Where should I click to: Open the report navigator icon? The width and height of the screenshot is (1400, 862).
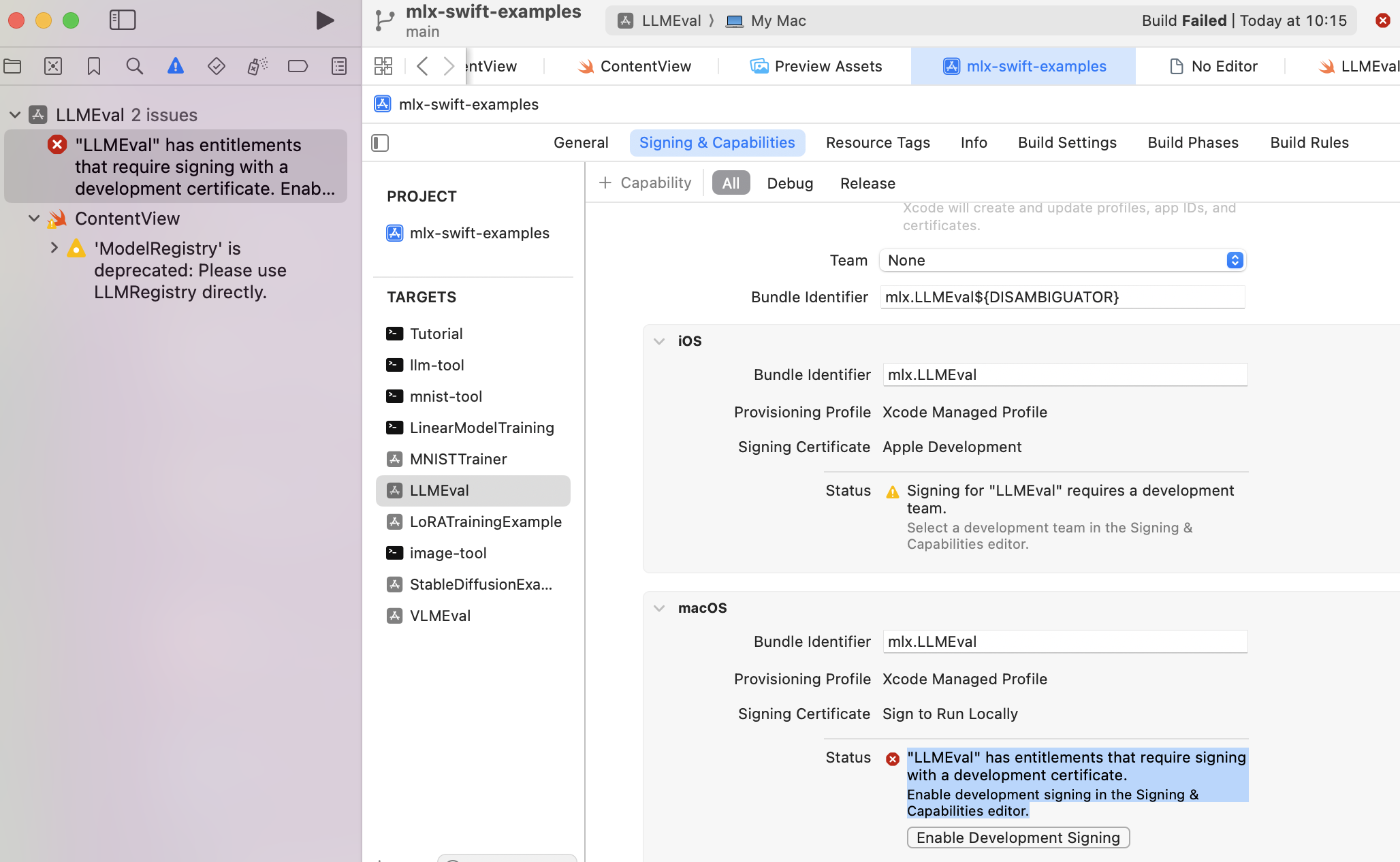click(339, 66)
